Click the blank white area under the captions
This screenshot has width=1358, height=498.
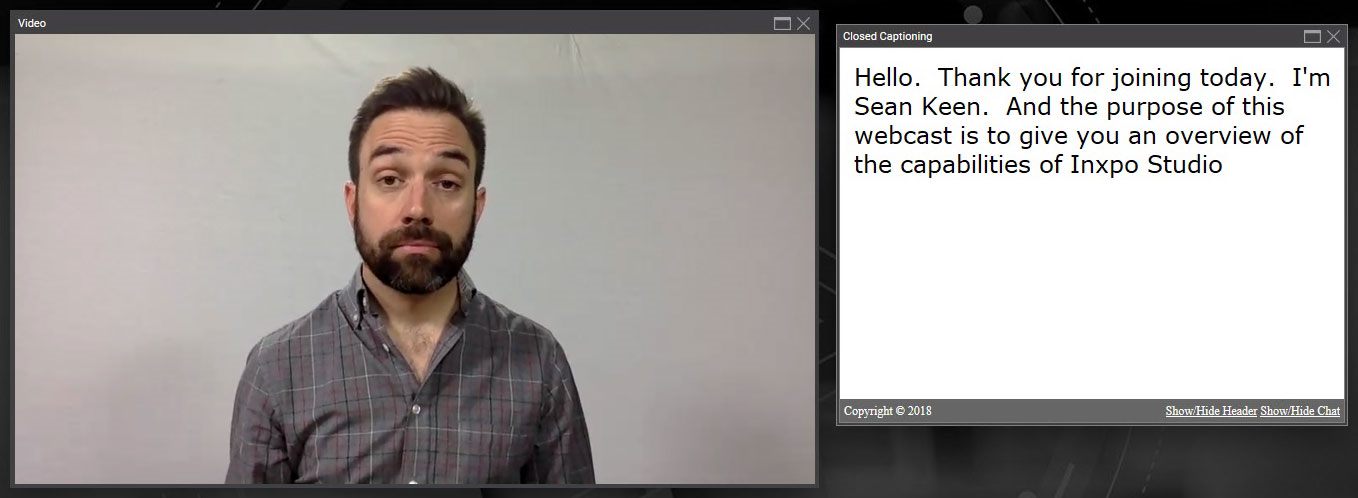[1091, 290]
